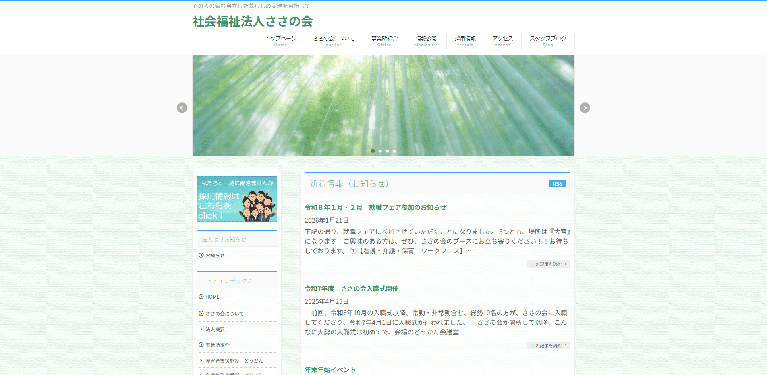The width and height of the screenshot is (767, 375).
Task: Open the 社会福祉法人ささの会 site title link
Action: click(252, 22)
